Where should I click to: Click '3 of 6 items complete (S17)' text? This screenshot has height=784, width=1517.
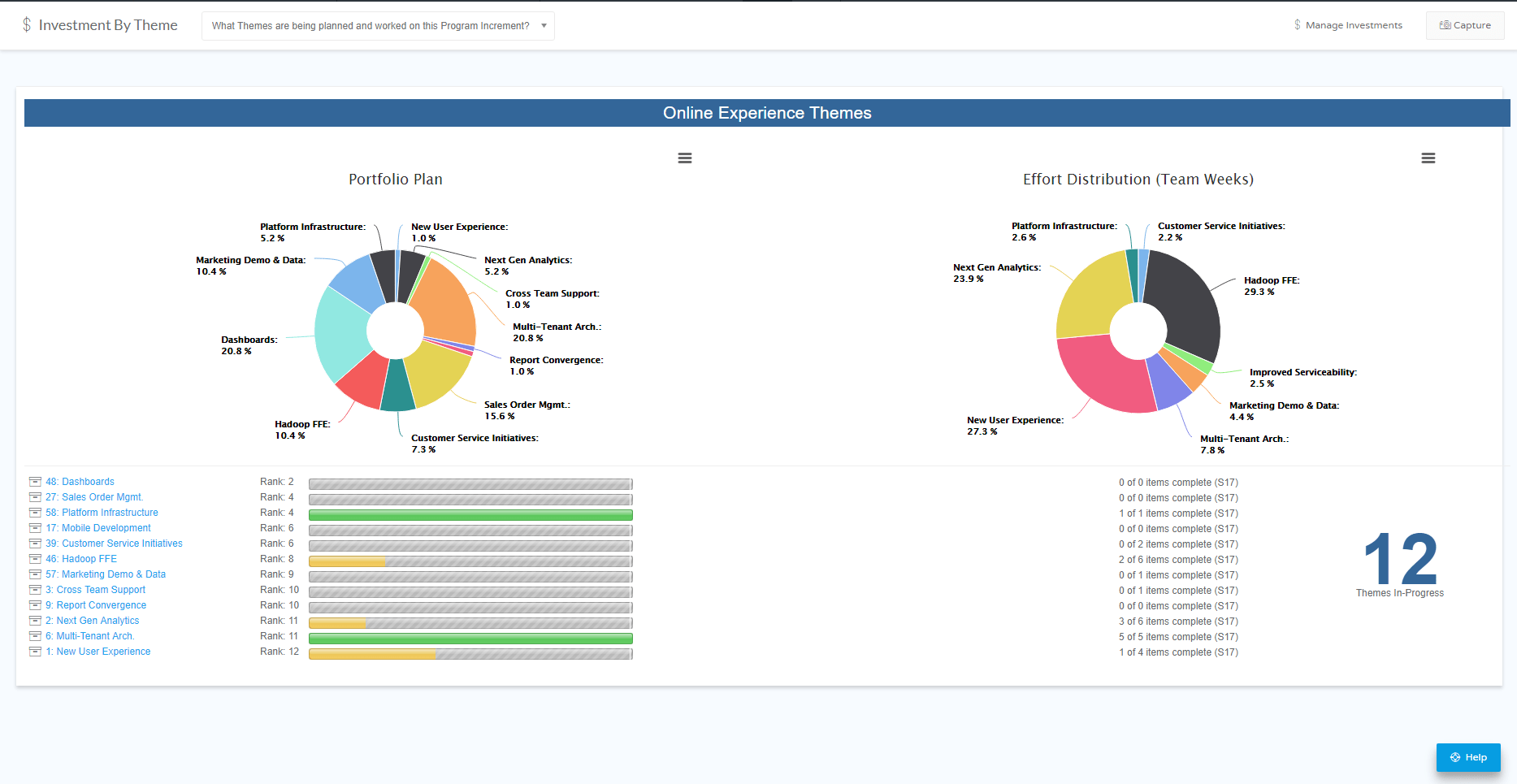(x=1178, y=622)
